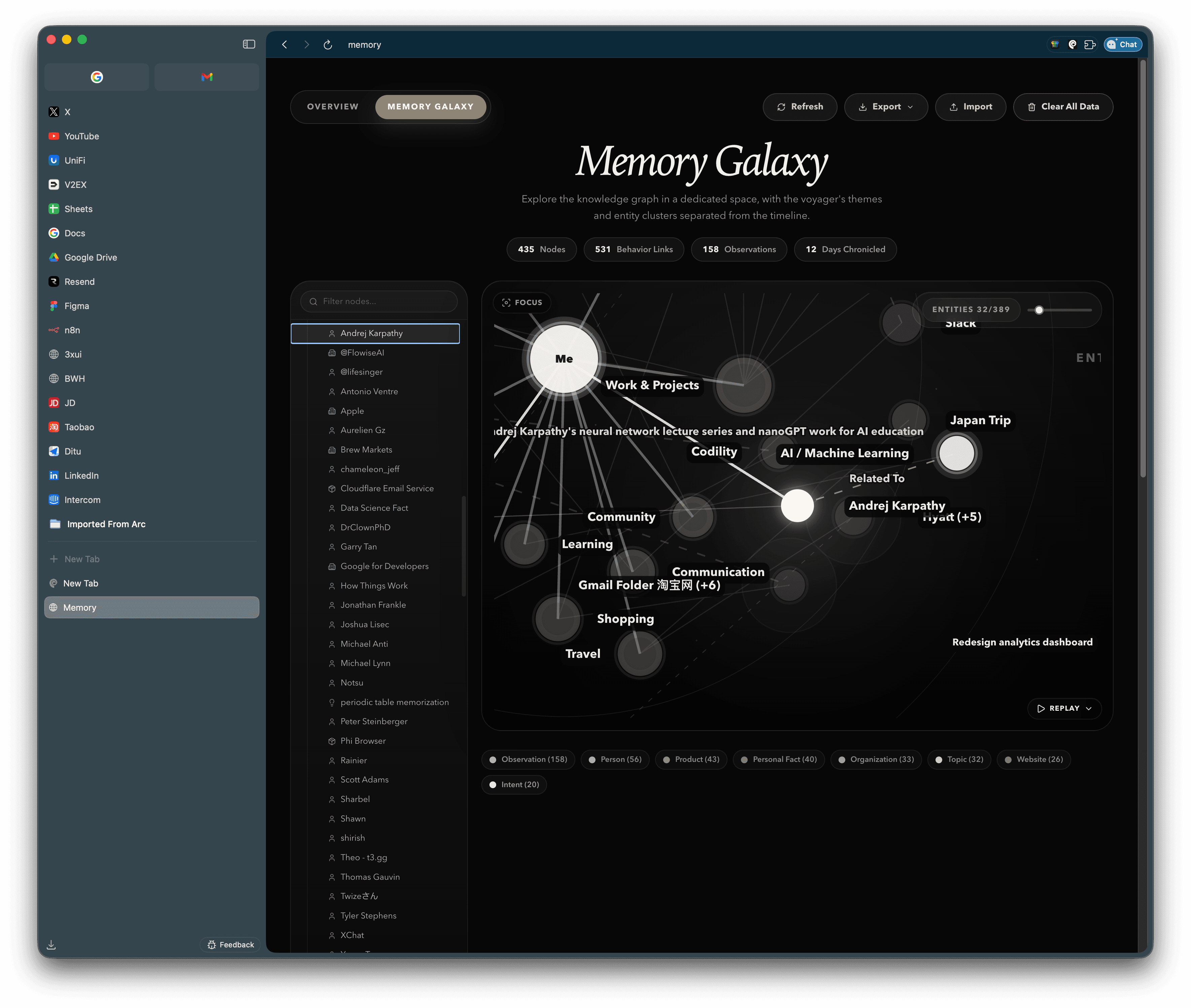Switch to the Overview tab
This screenshot has width=1191, height=1008.
333,107
